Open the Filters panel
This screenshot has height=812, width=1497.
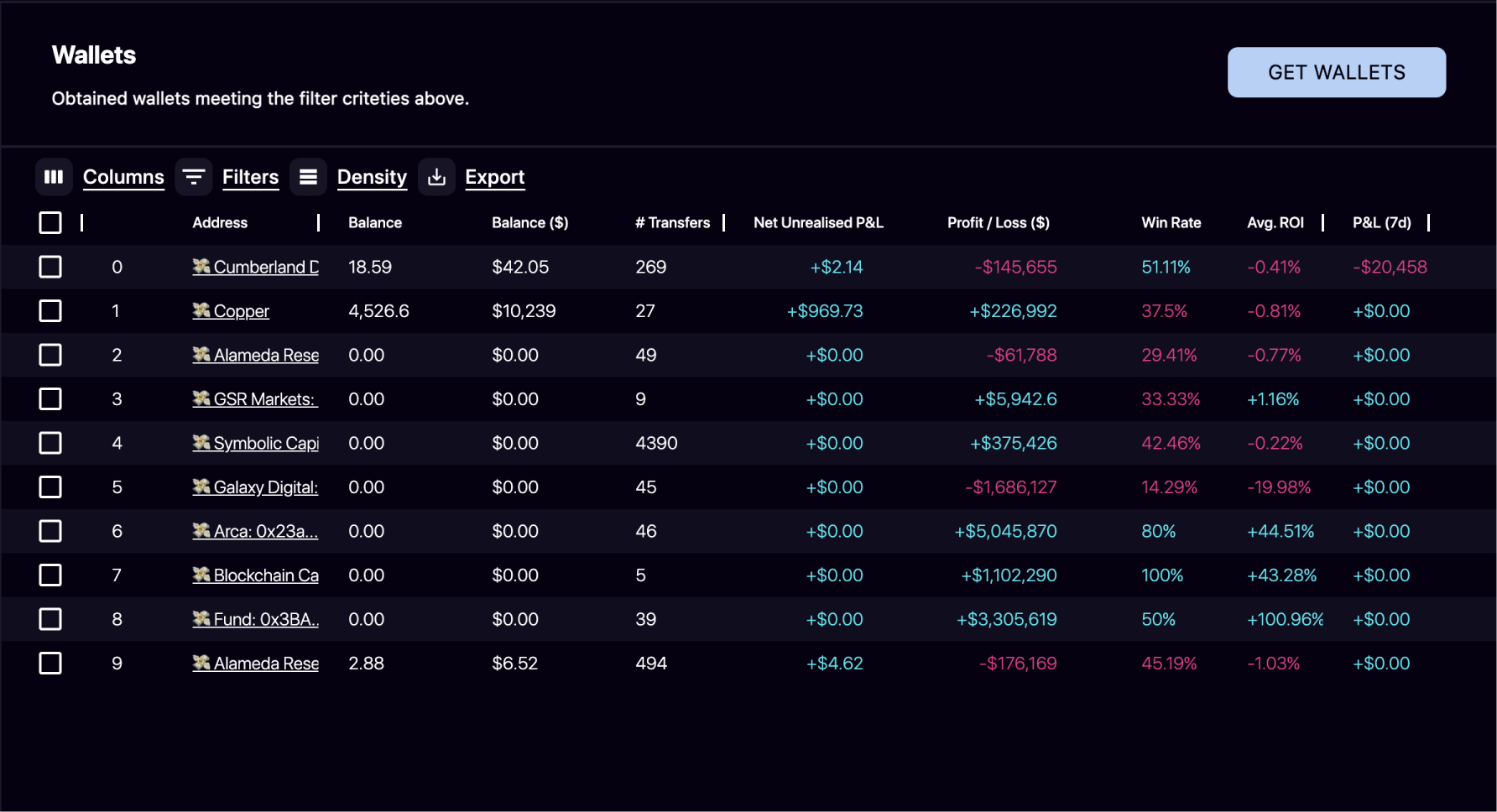pyautogui.click(x=250, y=177)
